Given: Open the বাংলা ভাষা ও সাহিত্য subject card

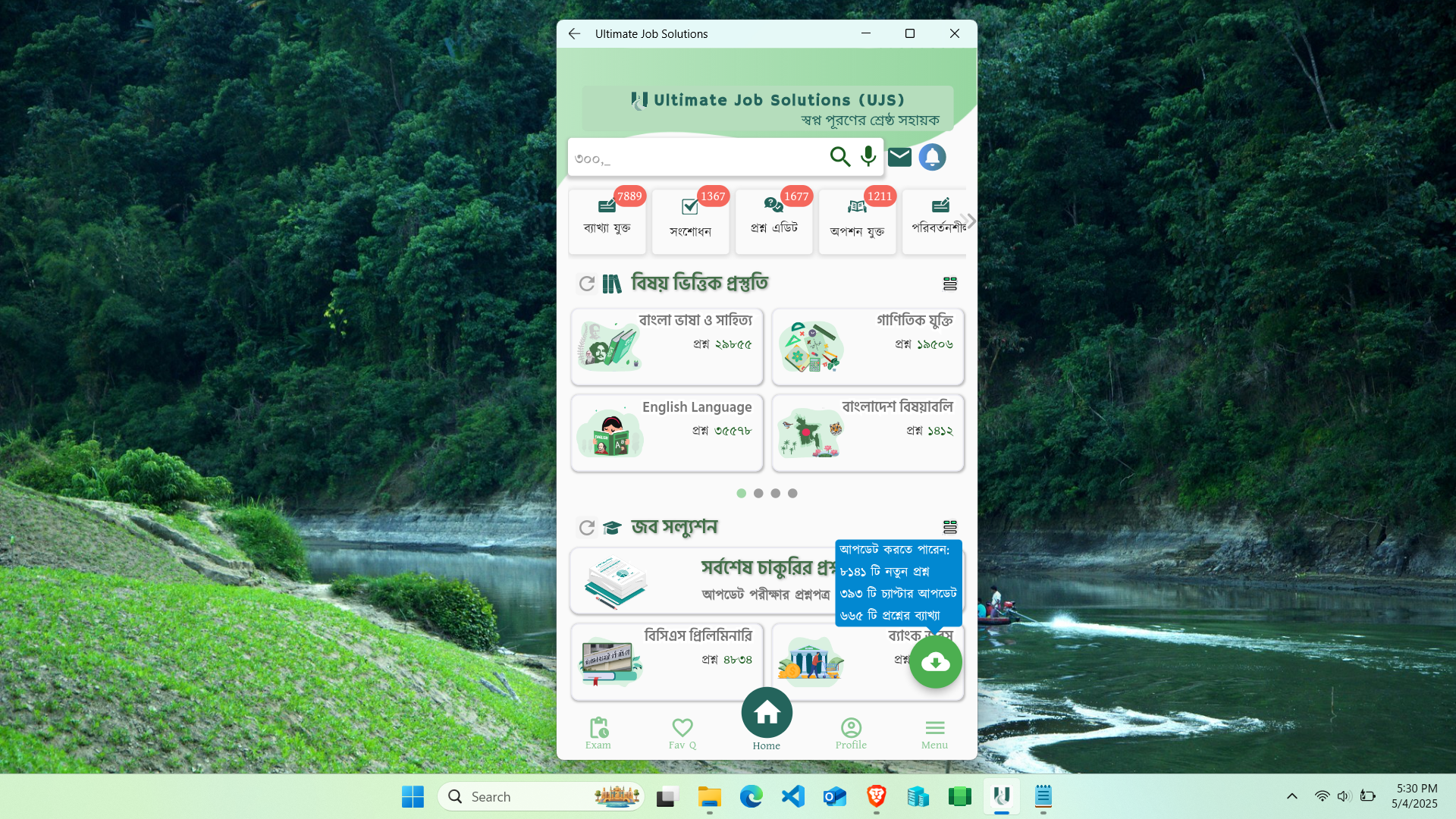Looking at the screenshot, I should (667, 347).
